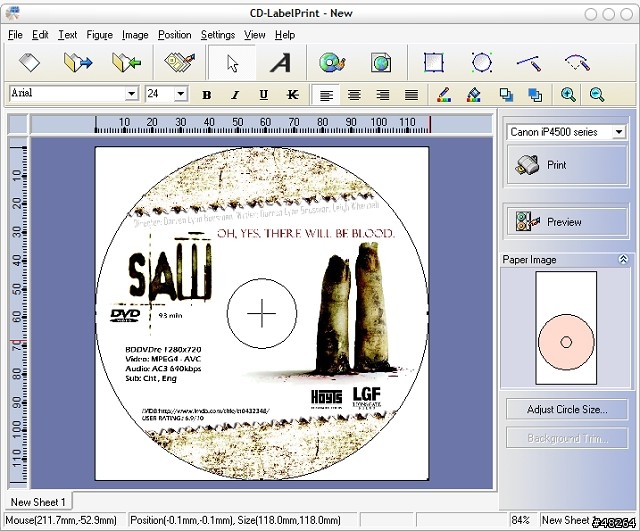Click the Print button
Viewport: 640px width, 531px height.
point(567,165)
